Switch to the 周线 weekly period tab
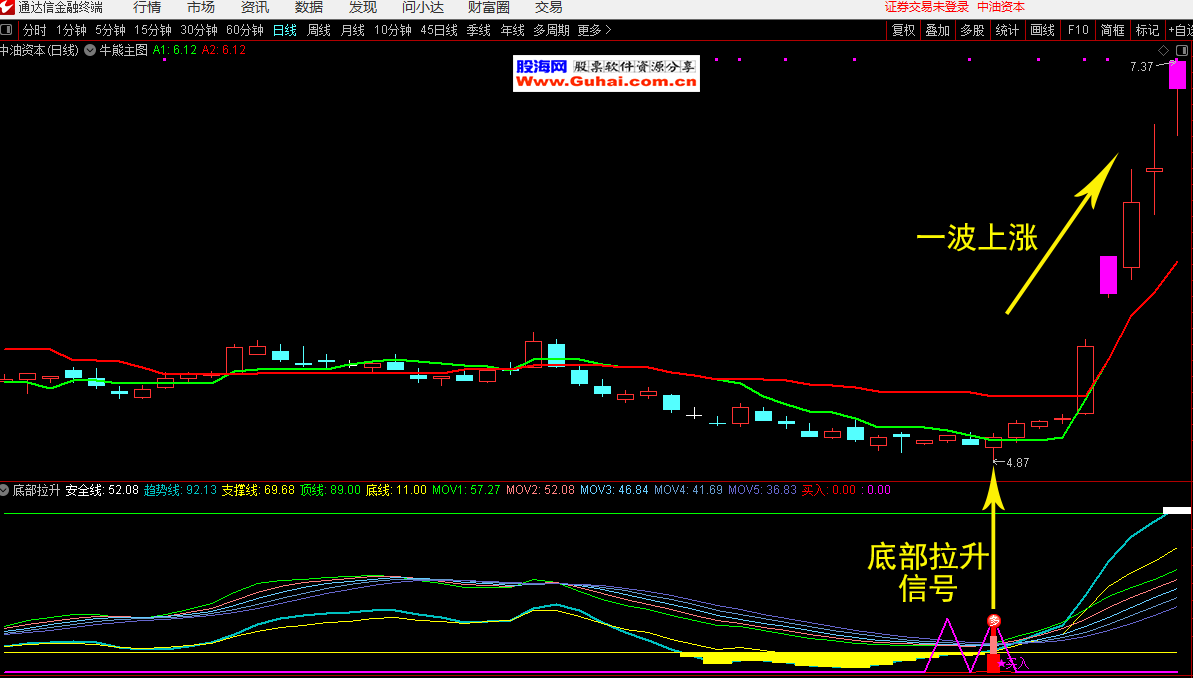Viewport: 1193px width, 678px height. tap(319, 30)
